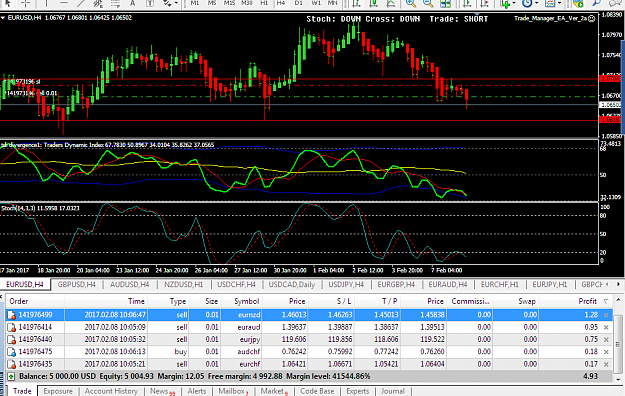
Task: Open the GBPUSD,H4 chart tab
Action: pyautogui.click(x=77, y=284)
